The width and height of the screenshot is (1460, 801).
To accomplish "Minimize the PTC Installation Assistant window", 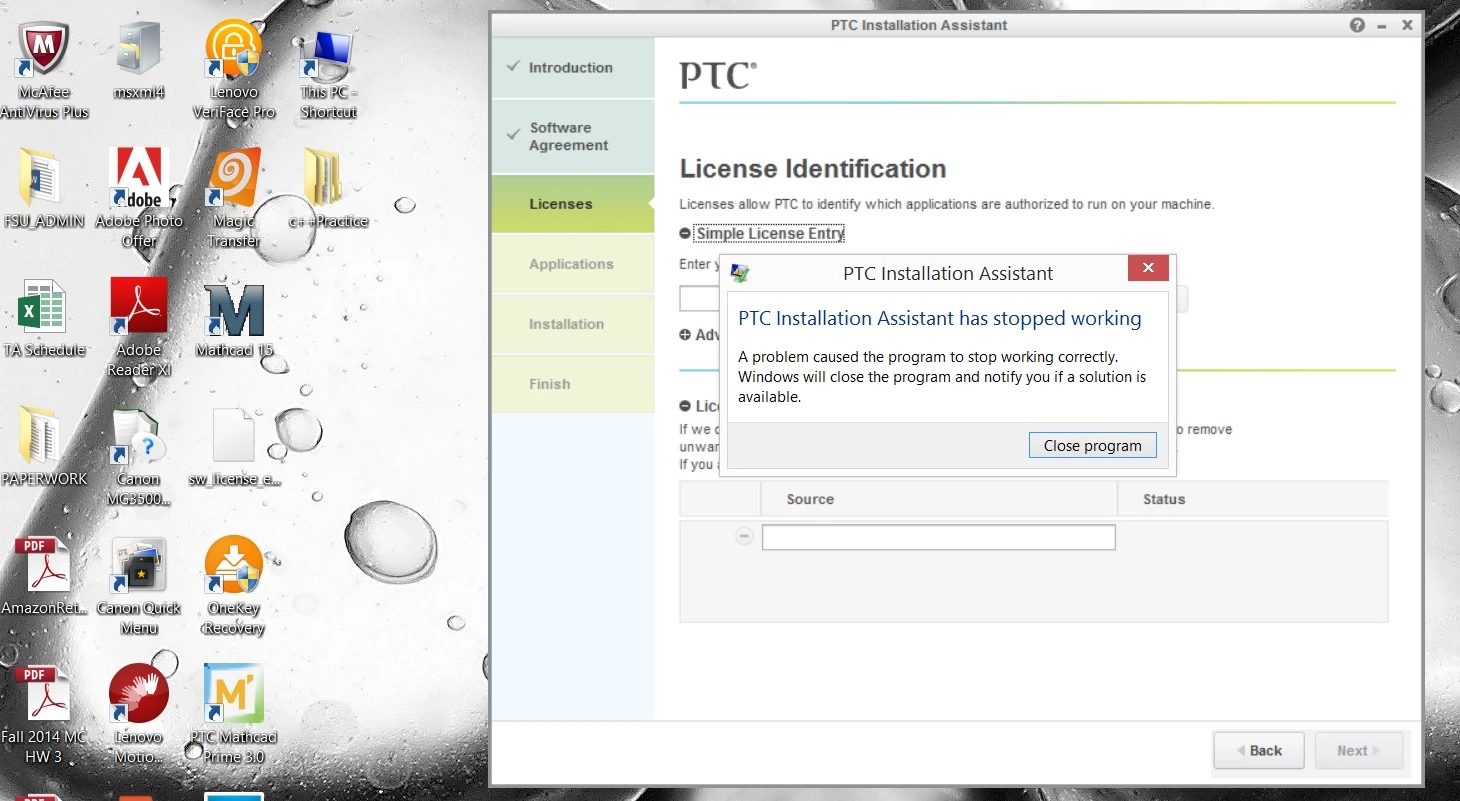I will 1382,25.
